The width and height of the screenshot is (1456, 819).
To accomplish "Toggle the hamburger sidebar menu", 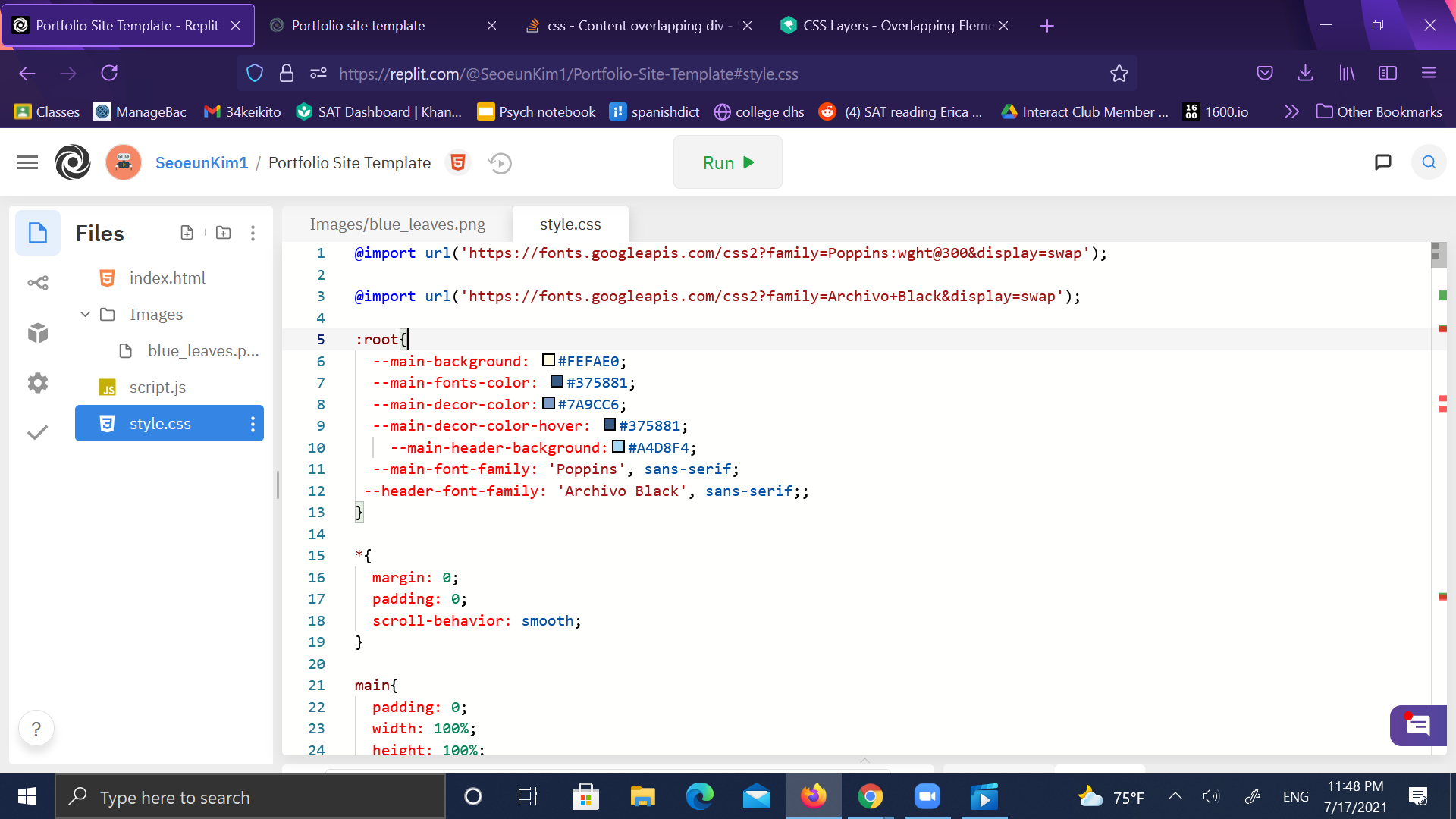I will point(27,162).
